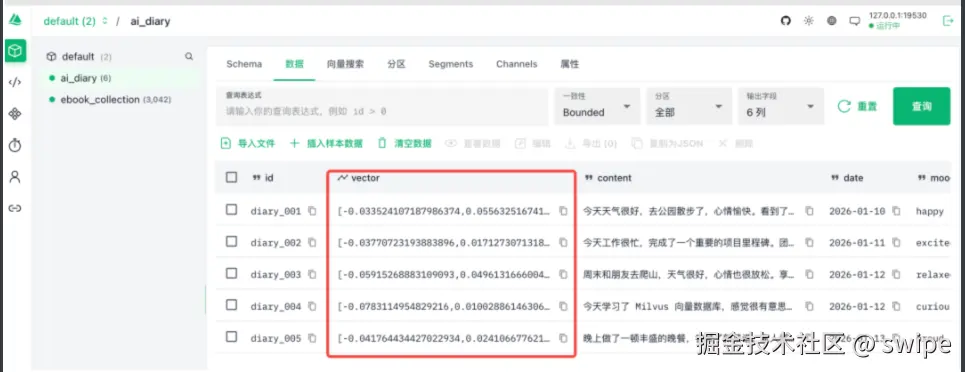
Task: Tick the checkbox for diary_003
Action: click(x=231, y=273)
